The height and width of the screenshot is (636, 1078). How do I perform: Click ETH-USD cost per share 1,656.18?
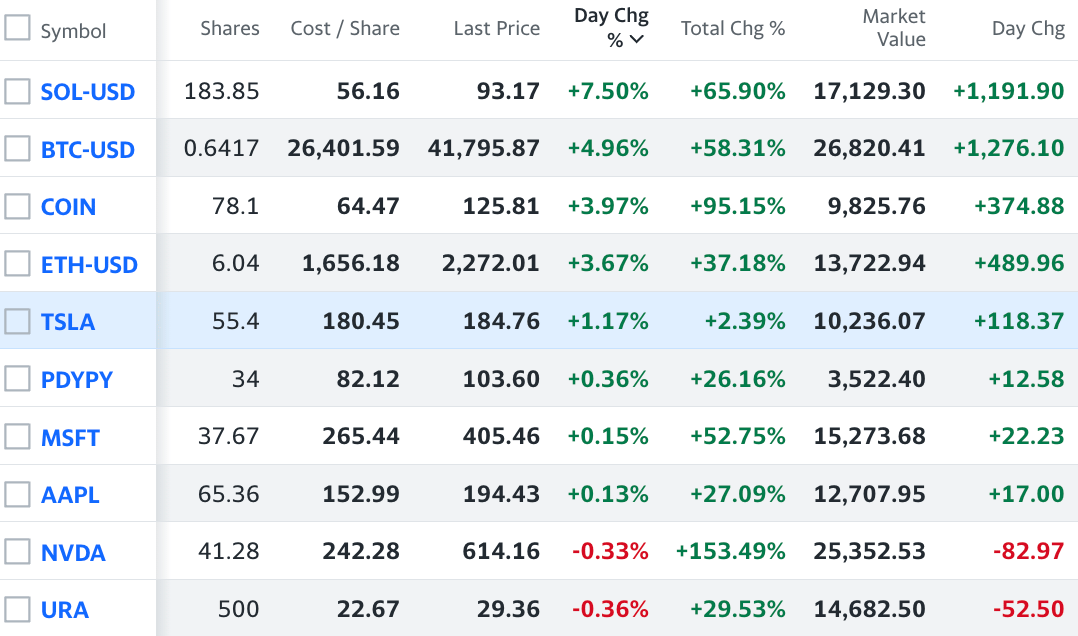[351, 263]
